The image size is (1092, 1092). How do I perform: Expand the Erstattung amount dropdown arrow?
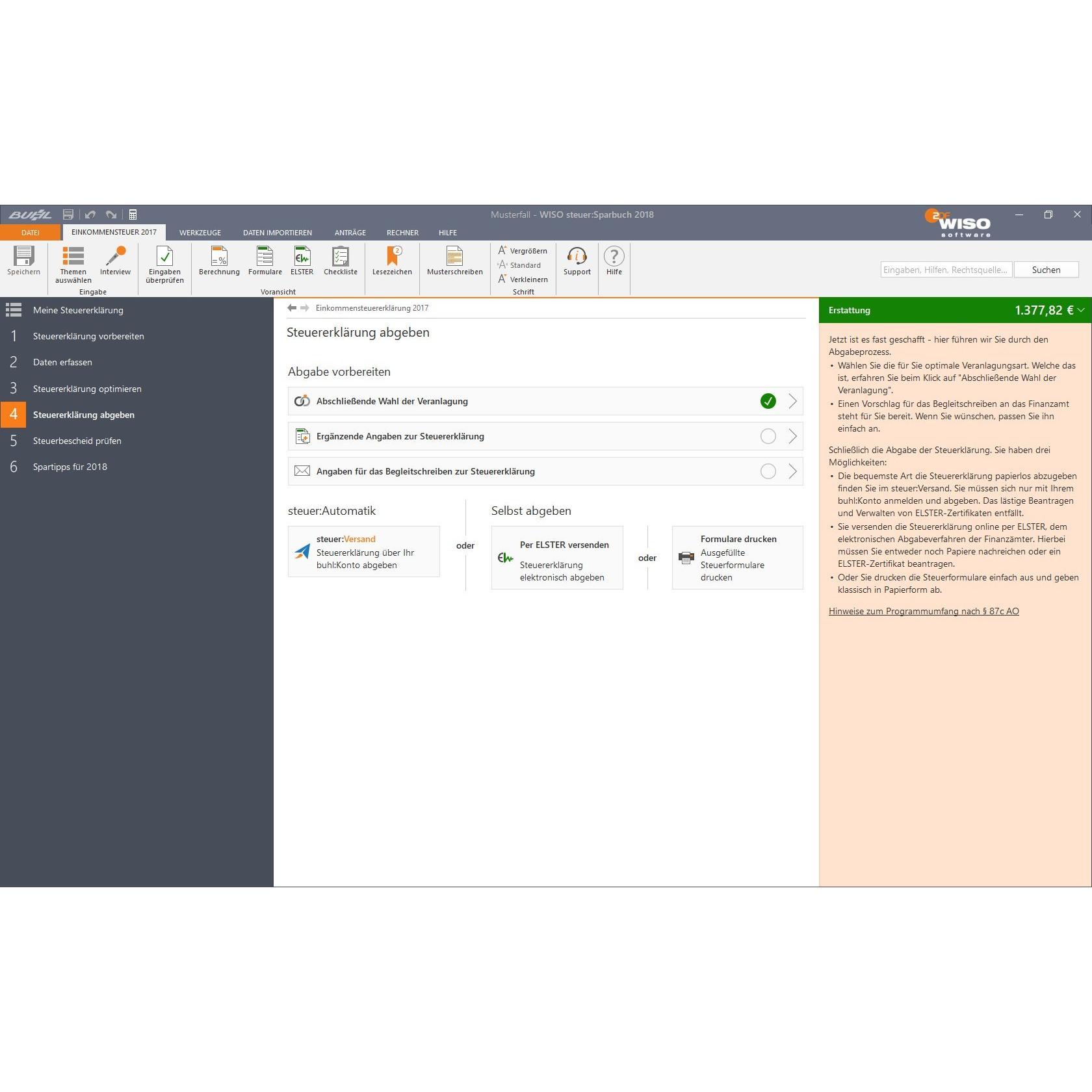1081,310
